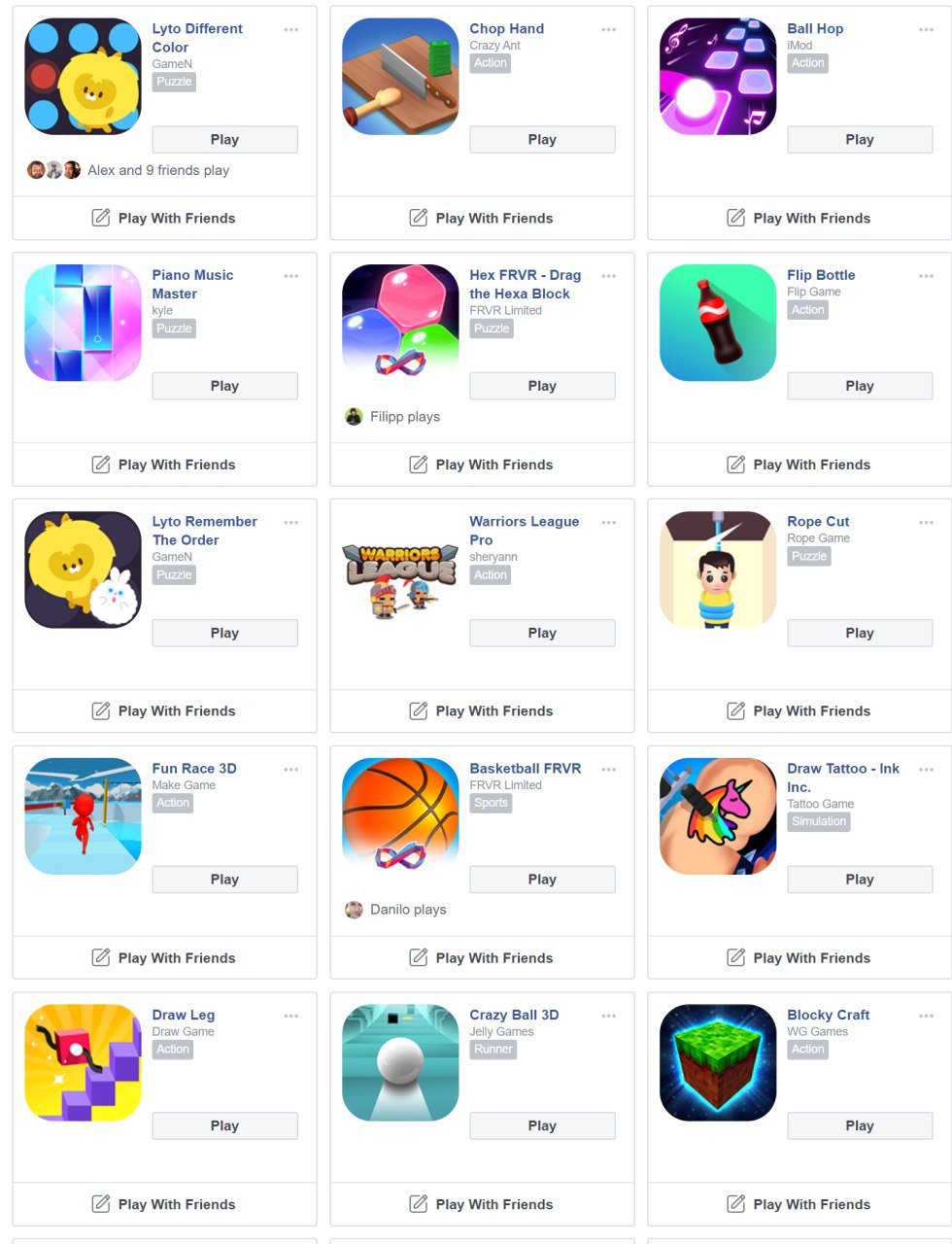Click Play With Friends under Ball Hop
This screenshot has height=1244, width=952.
799,218
